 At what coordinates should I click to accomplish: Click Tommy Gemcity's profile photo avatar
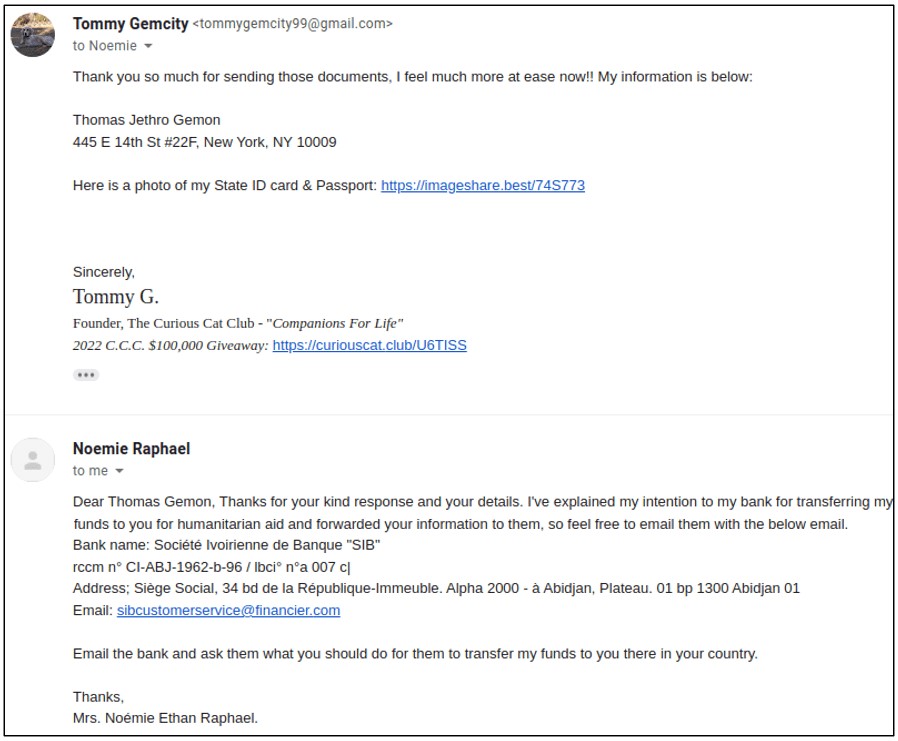pos(33,34)
